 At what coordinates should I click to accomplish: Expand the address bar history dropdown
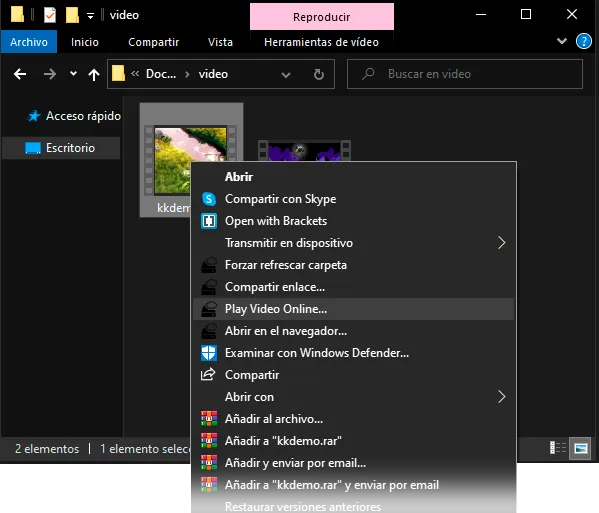click(x=286, y=74)
